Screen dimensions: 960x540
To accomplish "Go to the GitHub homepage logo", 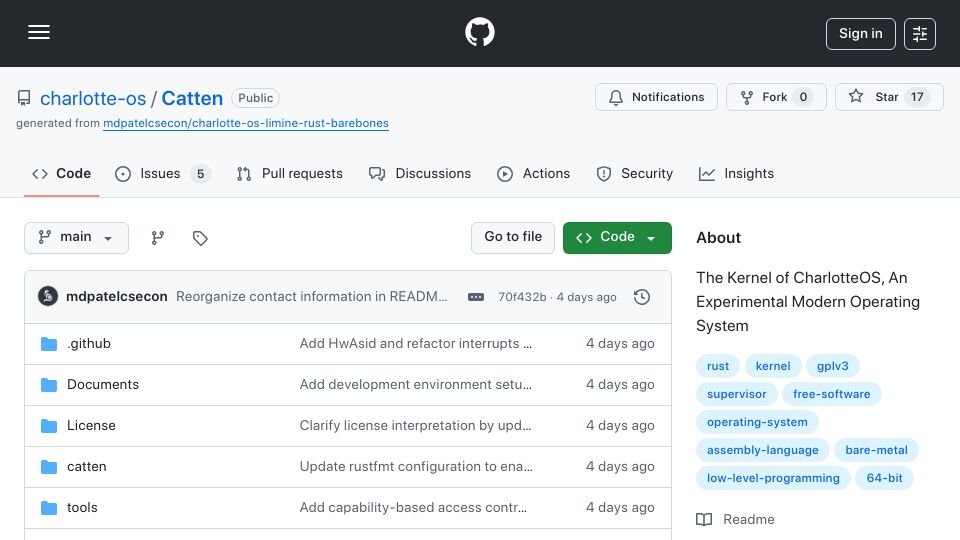I will [x=479, y=32].
